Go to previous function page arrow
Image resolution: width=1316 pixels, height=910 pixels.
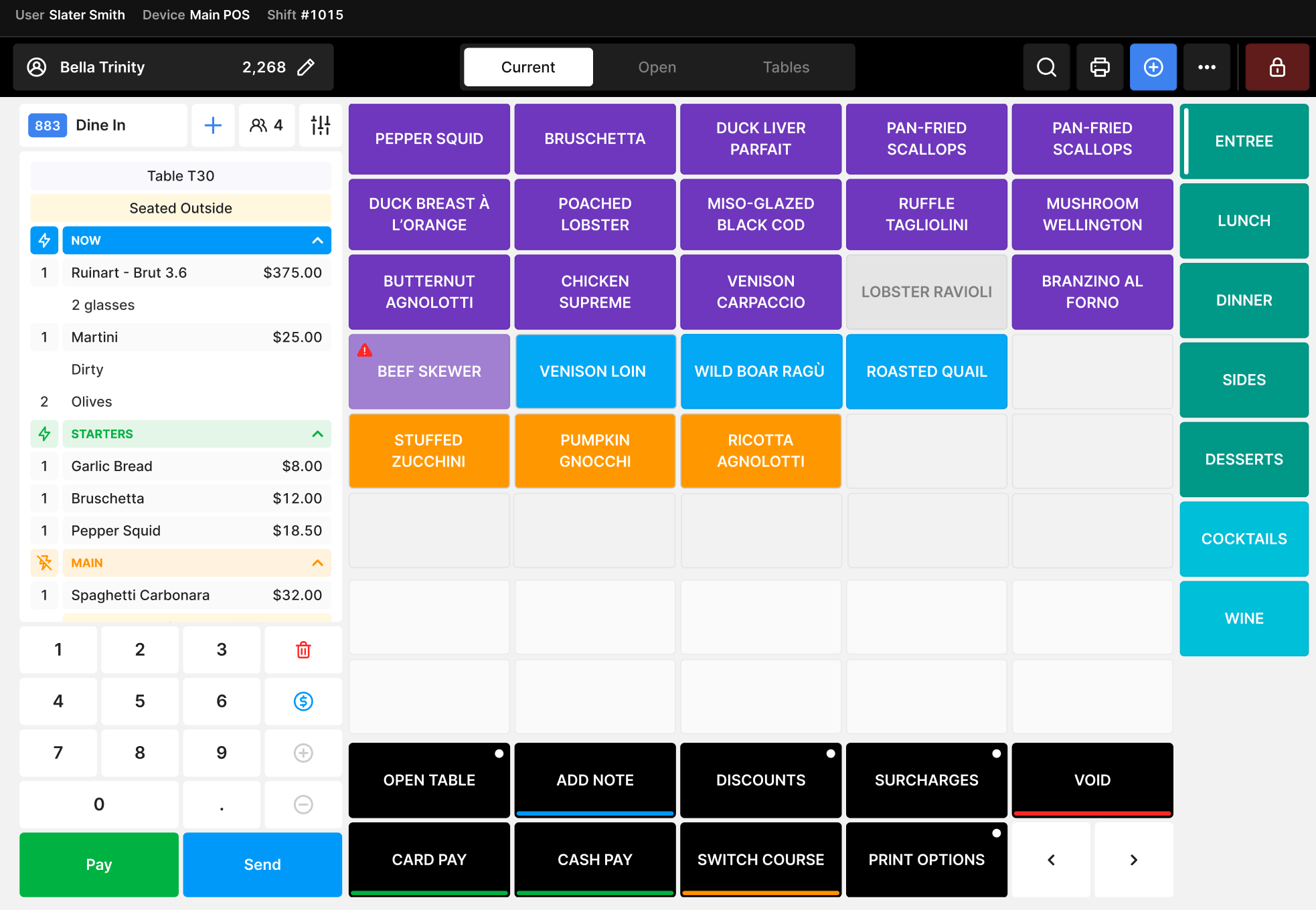point(1051,860)
